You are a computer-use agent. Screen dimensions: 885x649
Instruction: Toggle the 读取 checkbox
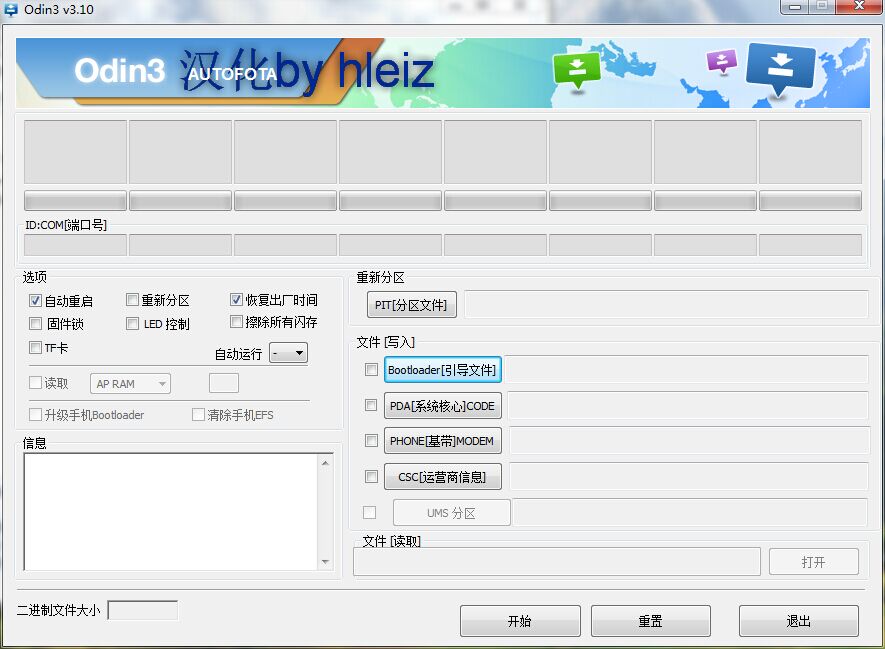[x=35, y=383]
